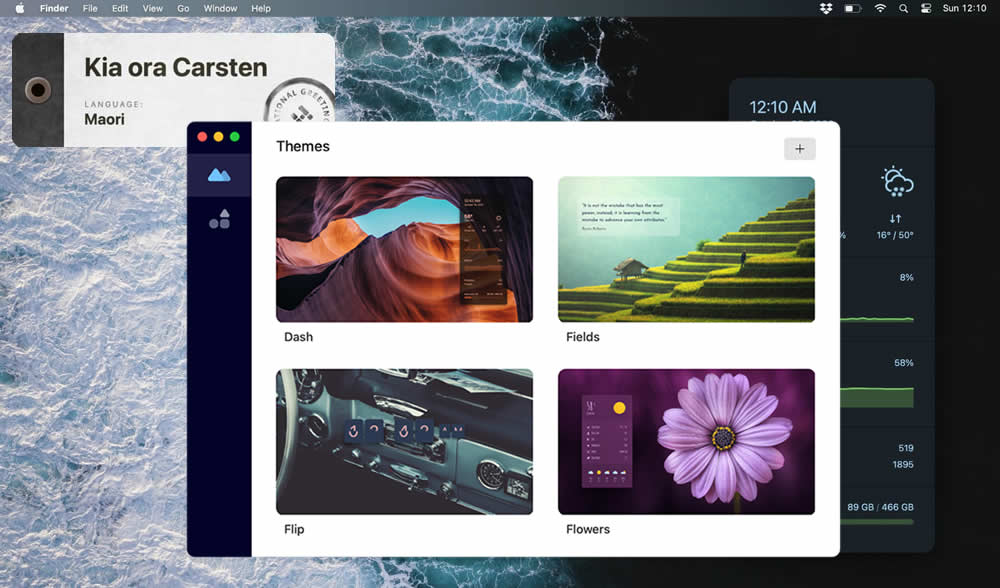Click the Kia ora Carsten greeting
Screen dimensions: 1000x588
(175, 68)
